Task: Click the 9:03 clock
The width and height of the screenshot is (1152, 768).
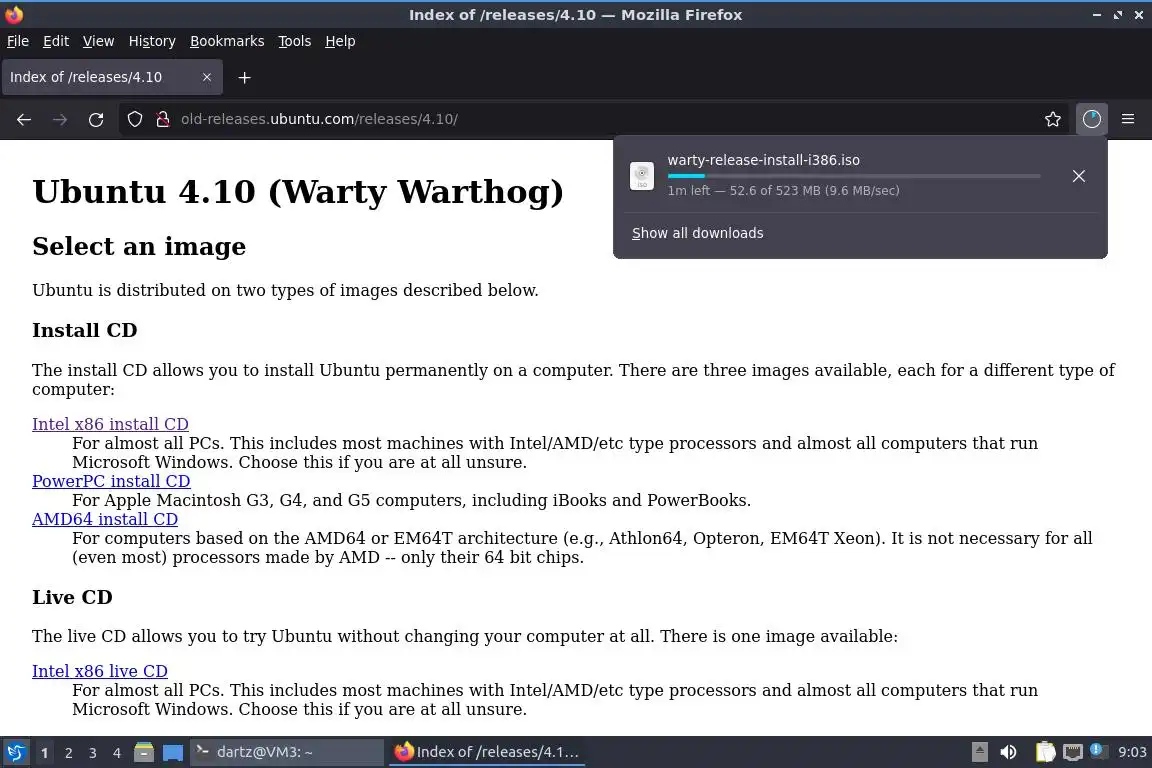Action: pyautogui.click(x=1131, y=753)
